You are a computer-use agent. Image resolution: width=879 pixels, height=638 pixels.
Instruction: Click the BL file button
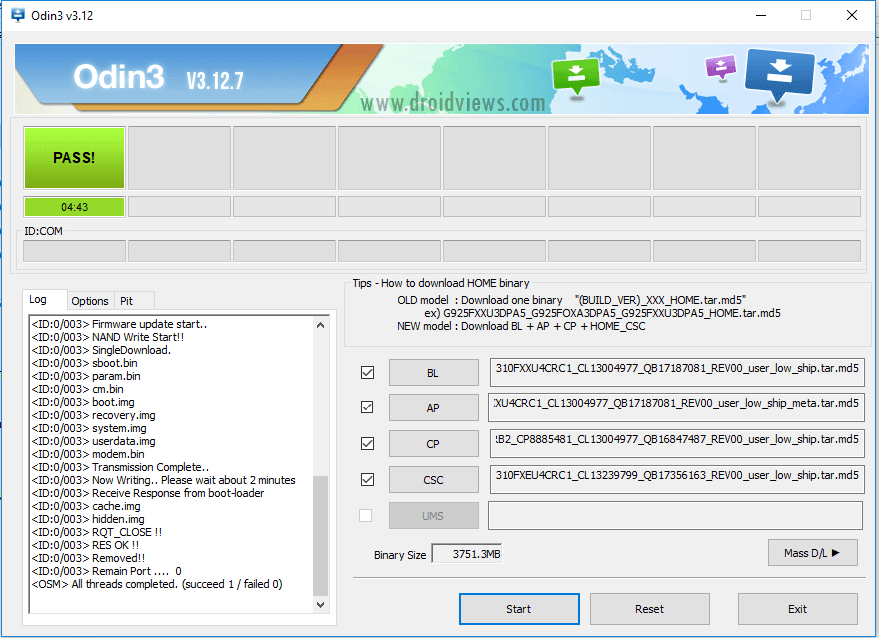click(433, 373)
